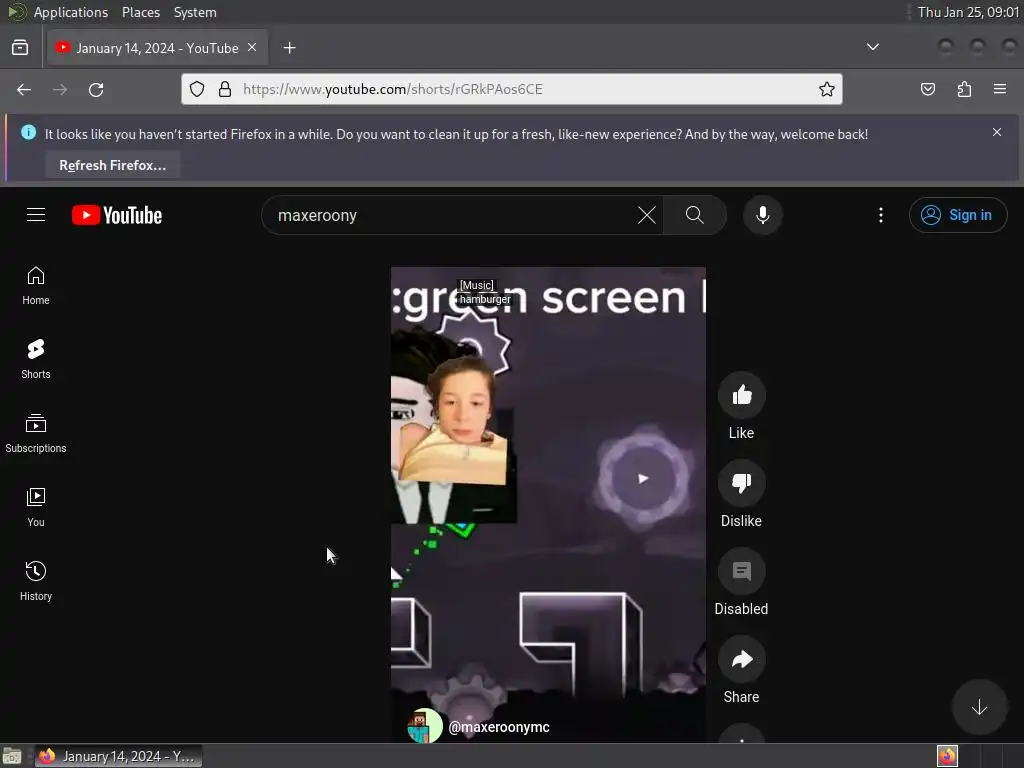
Task: Go to next short with down arrow
Action: (979, 707)
